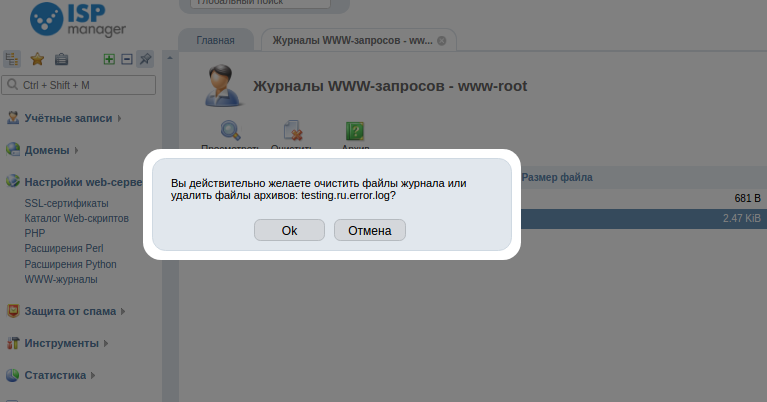Select the highlighted row 2.47 KiB

(x=644, y=219)
